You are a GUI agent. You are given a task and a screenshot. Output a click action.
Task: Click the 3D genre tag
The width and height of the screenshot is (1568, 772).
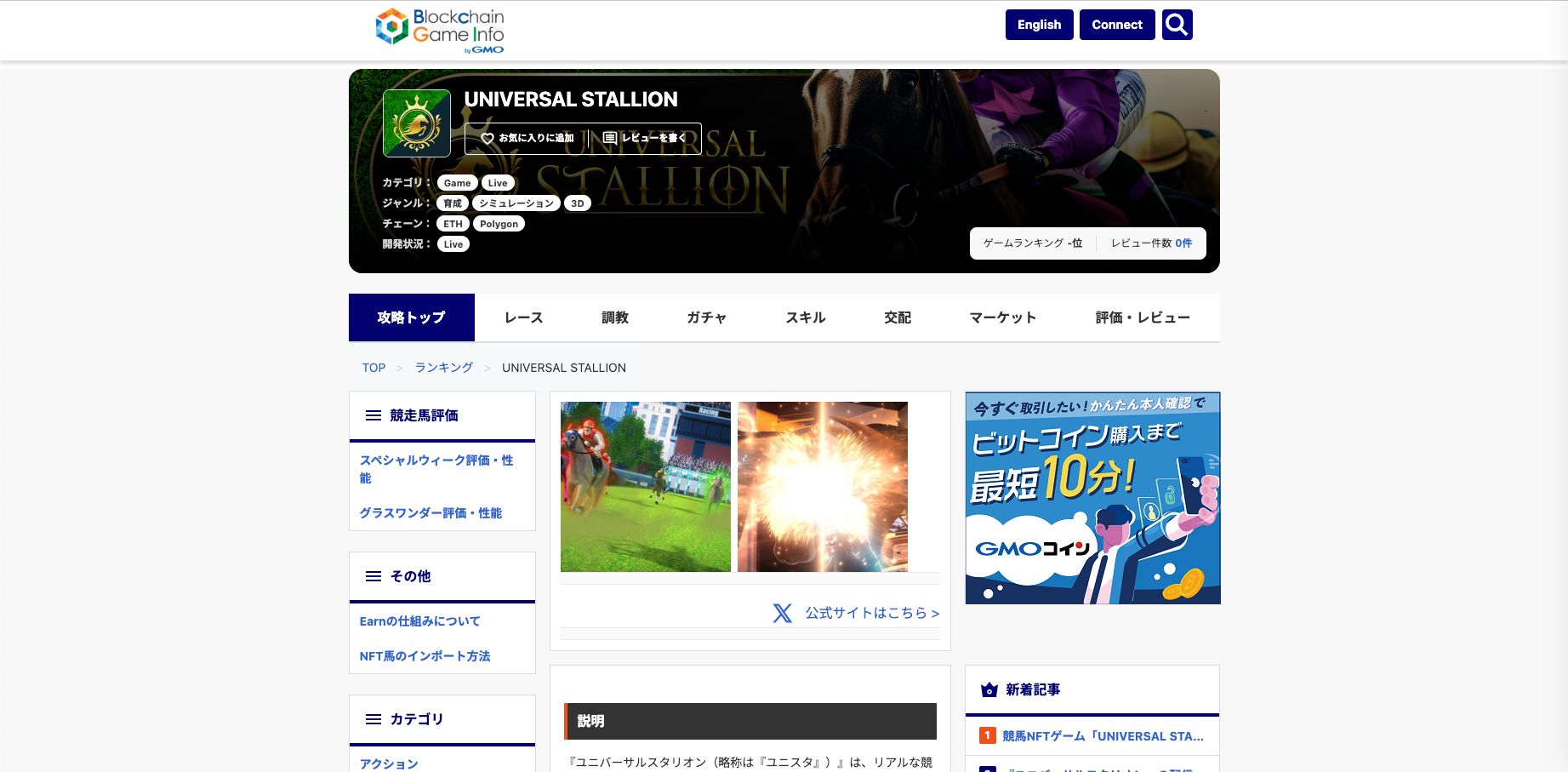[578, 203]
